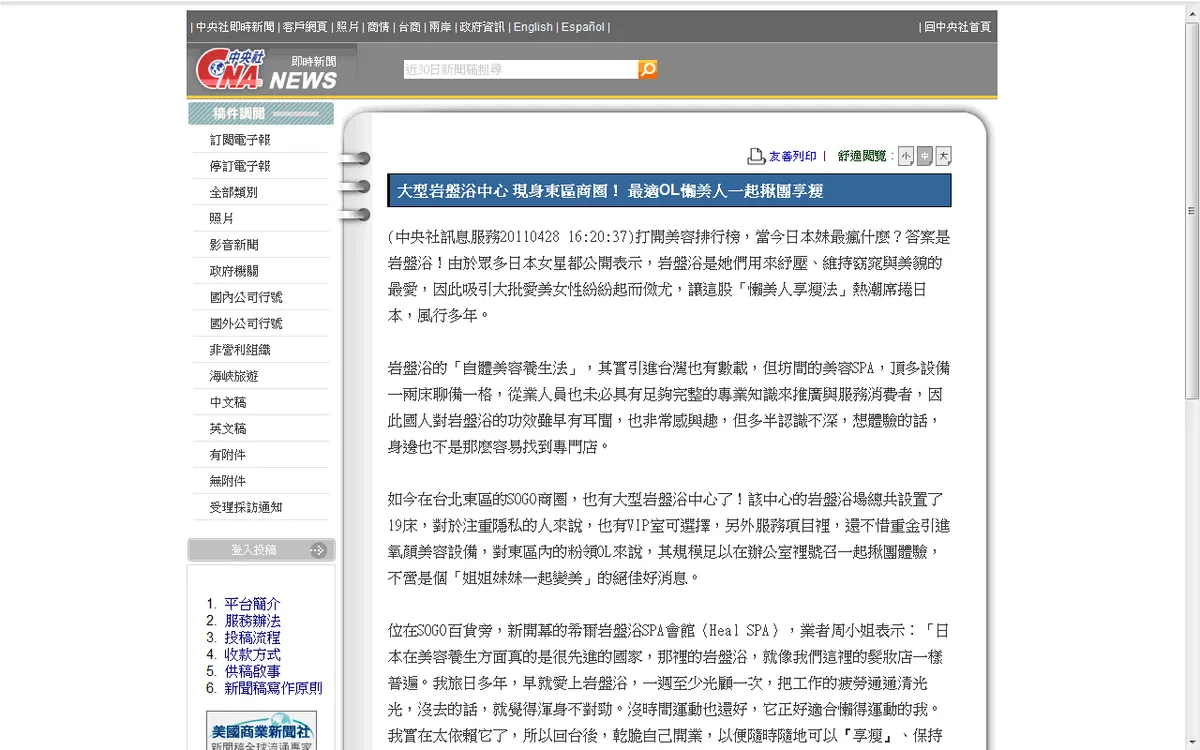Open 訂閱電子報 in the sidebar

coord(240,140)
